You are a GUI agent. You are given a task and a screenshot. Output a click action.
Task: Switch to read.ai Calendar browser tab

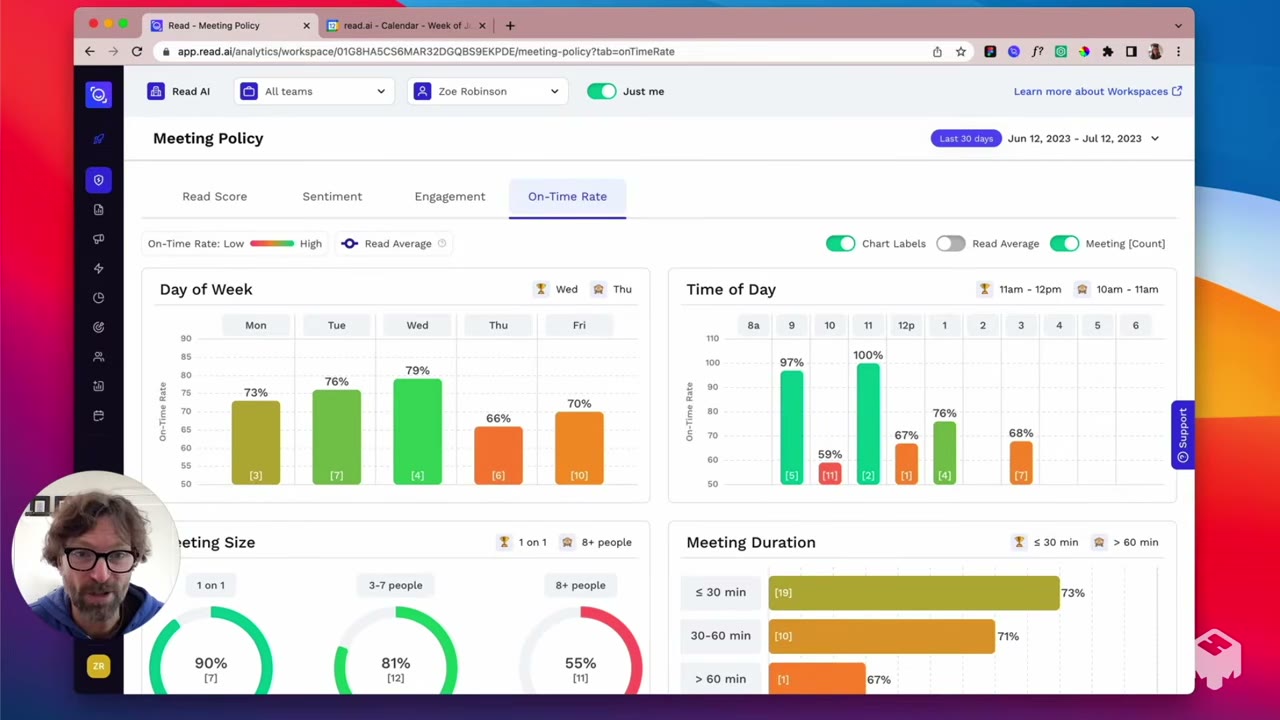pos(408,25)
